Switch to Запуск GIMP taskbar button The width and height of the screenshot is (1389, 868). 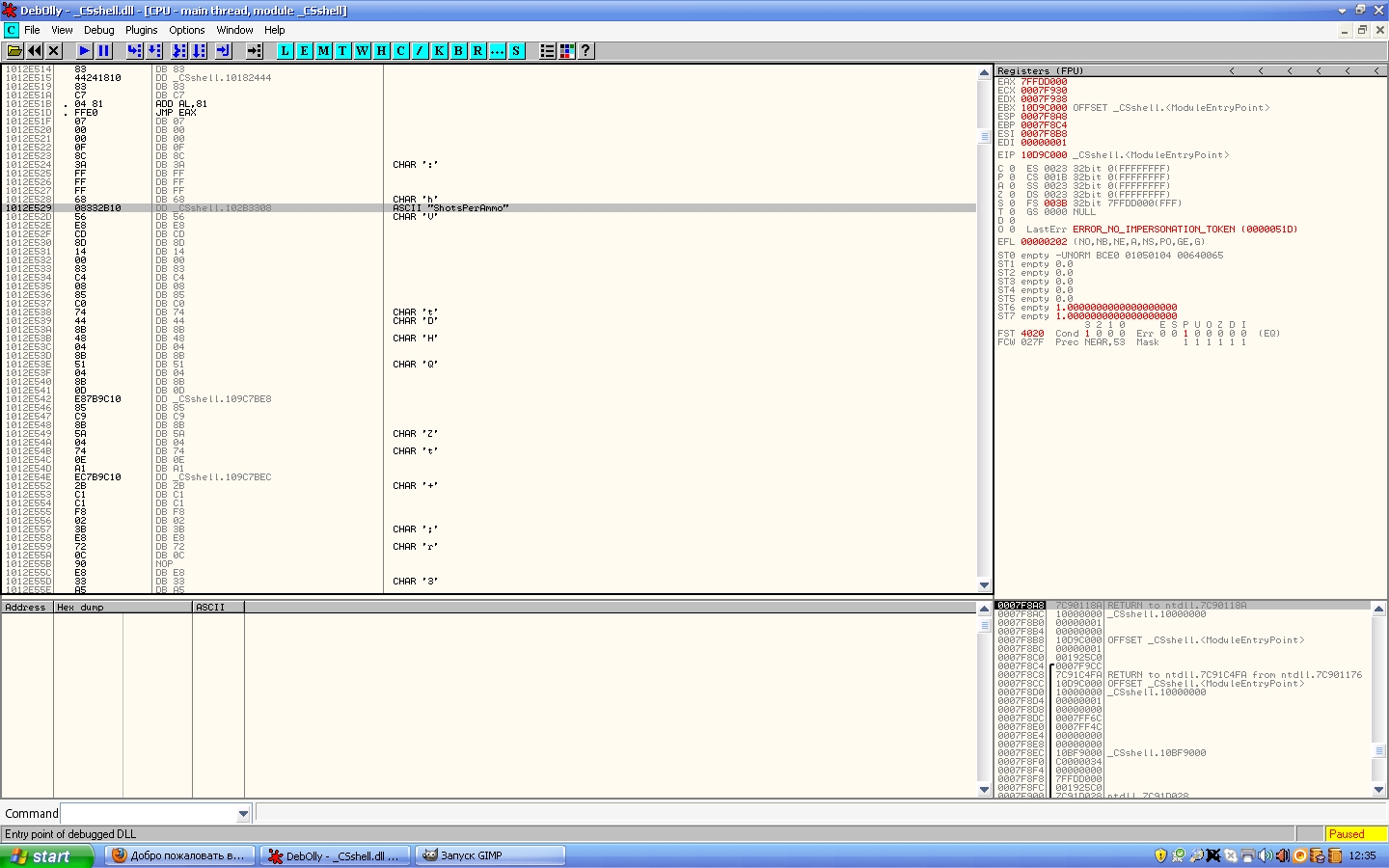pos(491,856)
